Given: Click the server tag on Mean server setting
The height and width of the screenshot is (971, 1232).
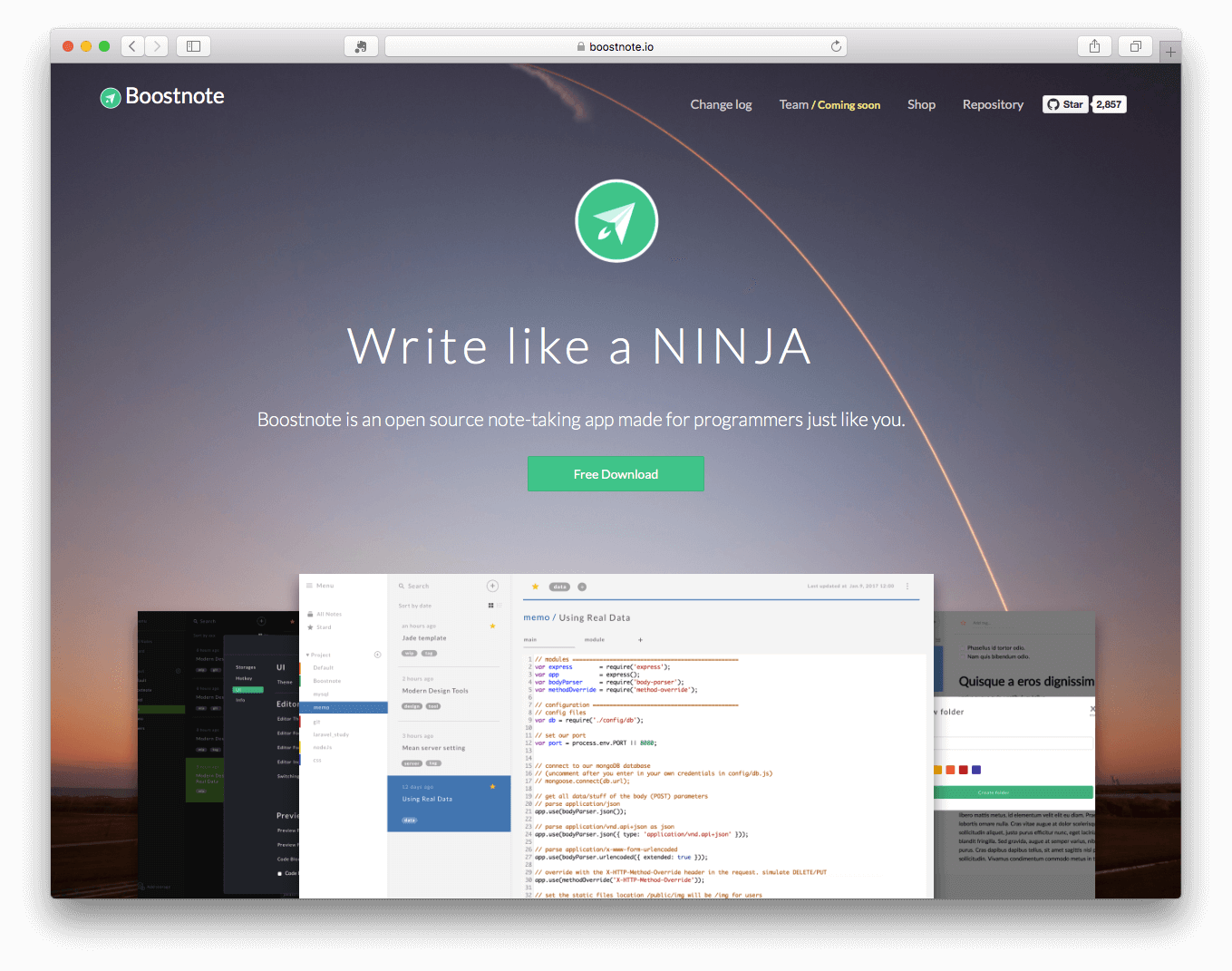Looking at the screenshot, I should coord(412,763).
